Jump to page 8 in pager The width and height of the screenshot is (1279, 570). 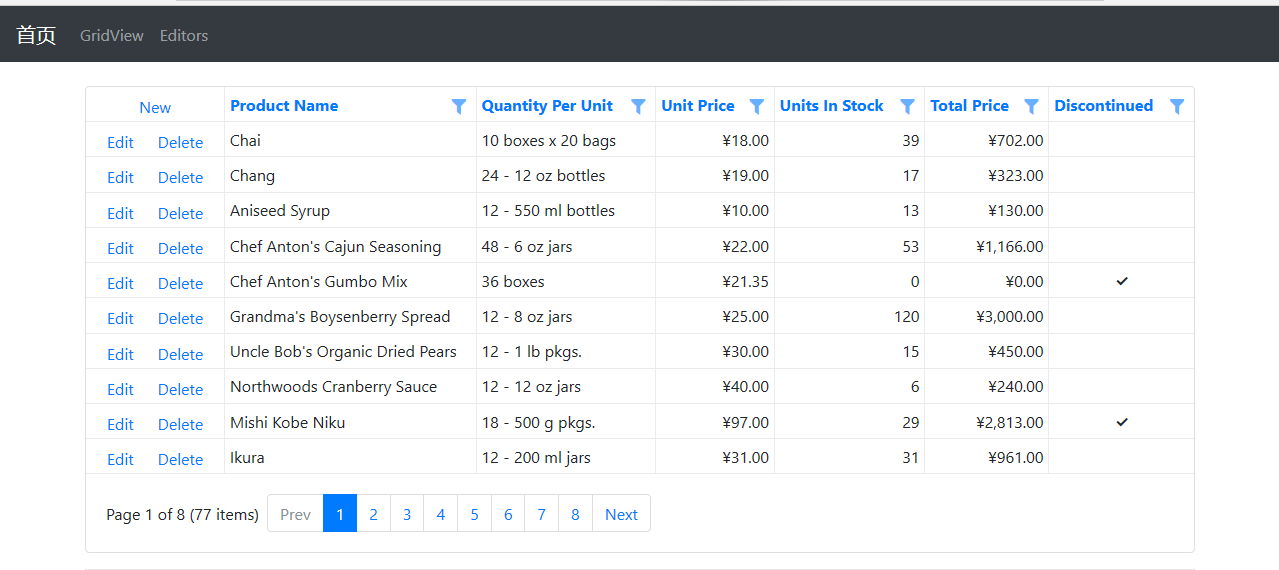575,514
